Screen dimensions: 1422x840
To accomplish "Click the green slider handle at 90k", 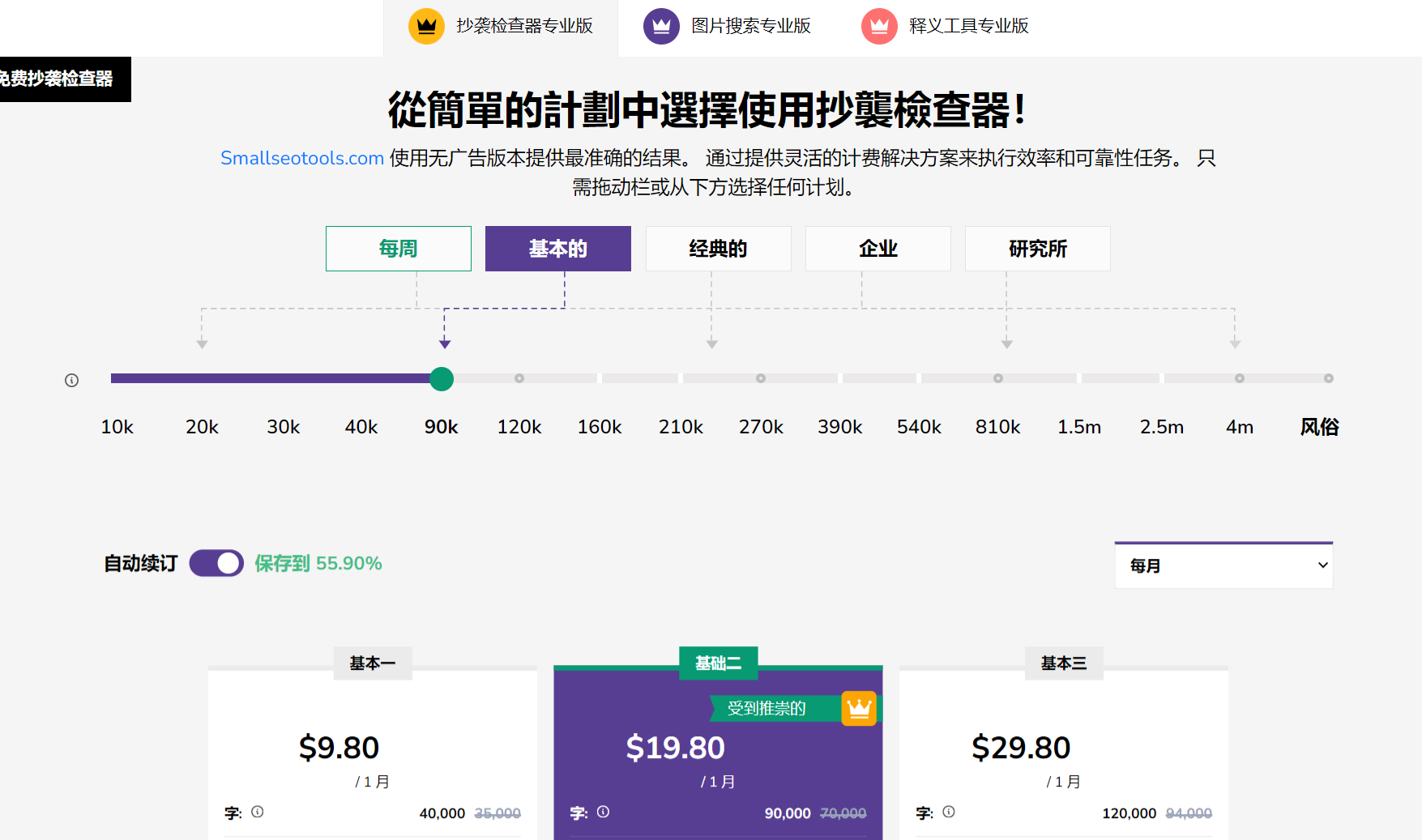I will [x=442, y=379].
